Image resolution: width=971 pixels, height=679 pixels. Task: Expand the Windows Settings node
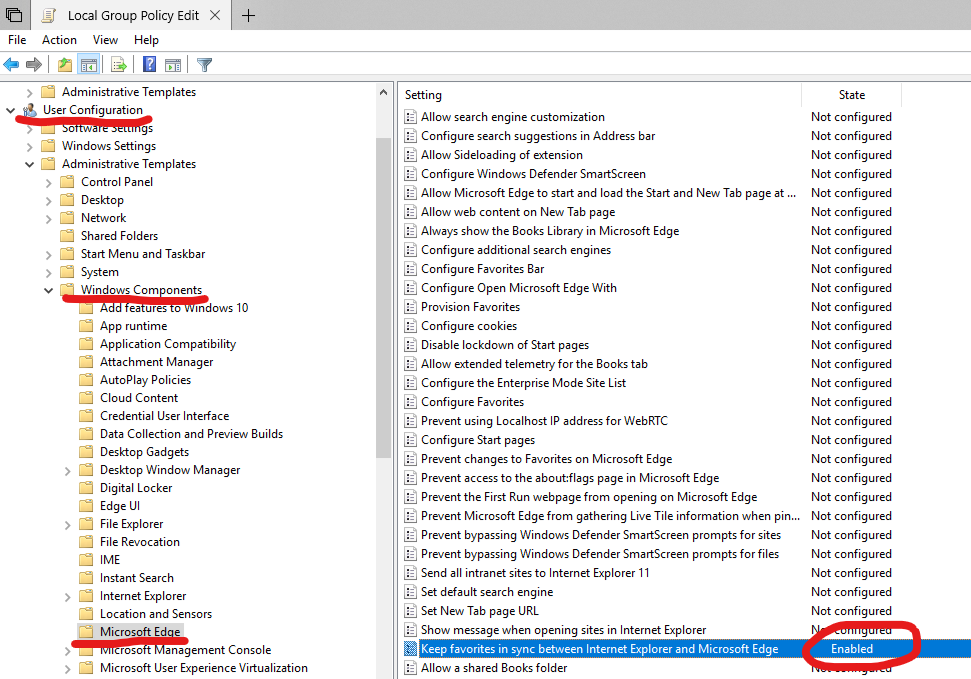[29, 146]
